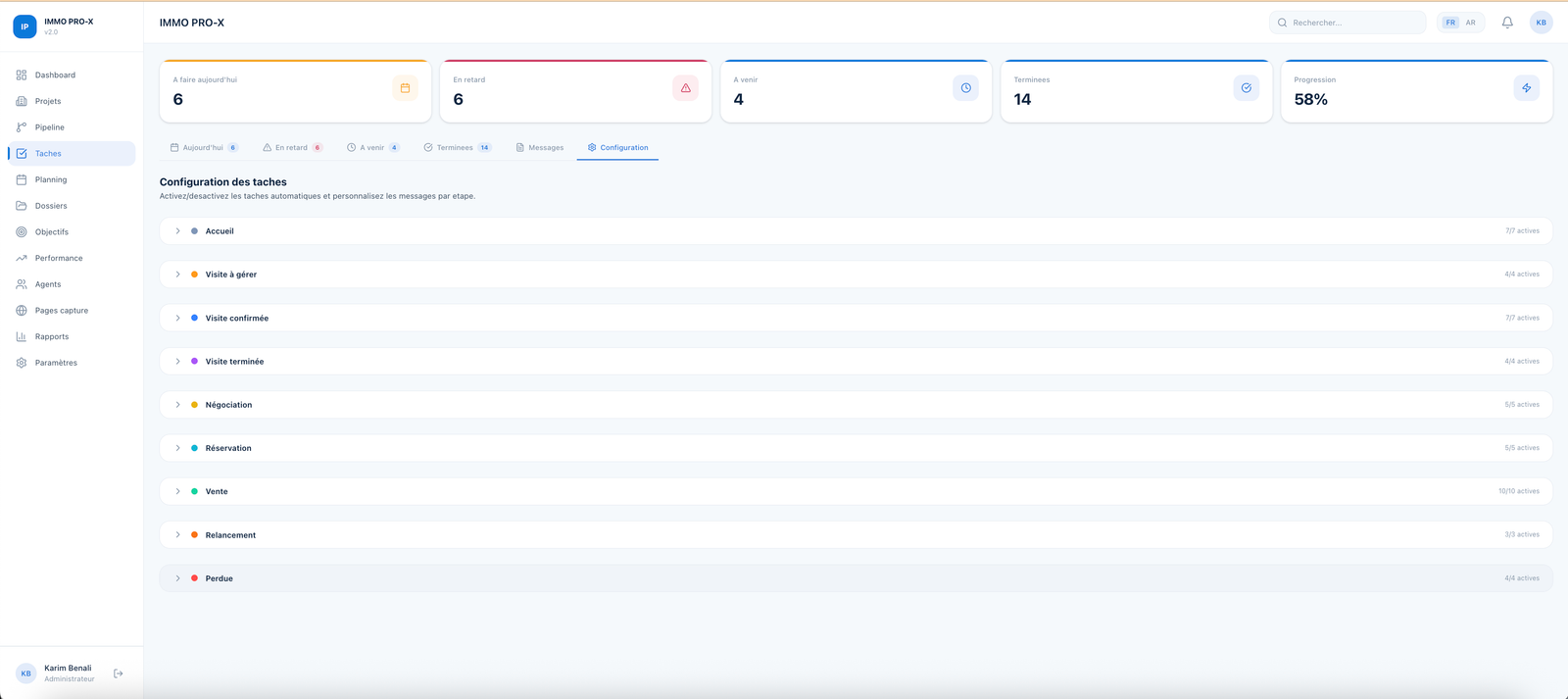Expand the Vente chevron
The width and height of the screenshot is (1568, 699).
pos(177,491)
